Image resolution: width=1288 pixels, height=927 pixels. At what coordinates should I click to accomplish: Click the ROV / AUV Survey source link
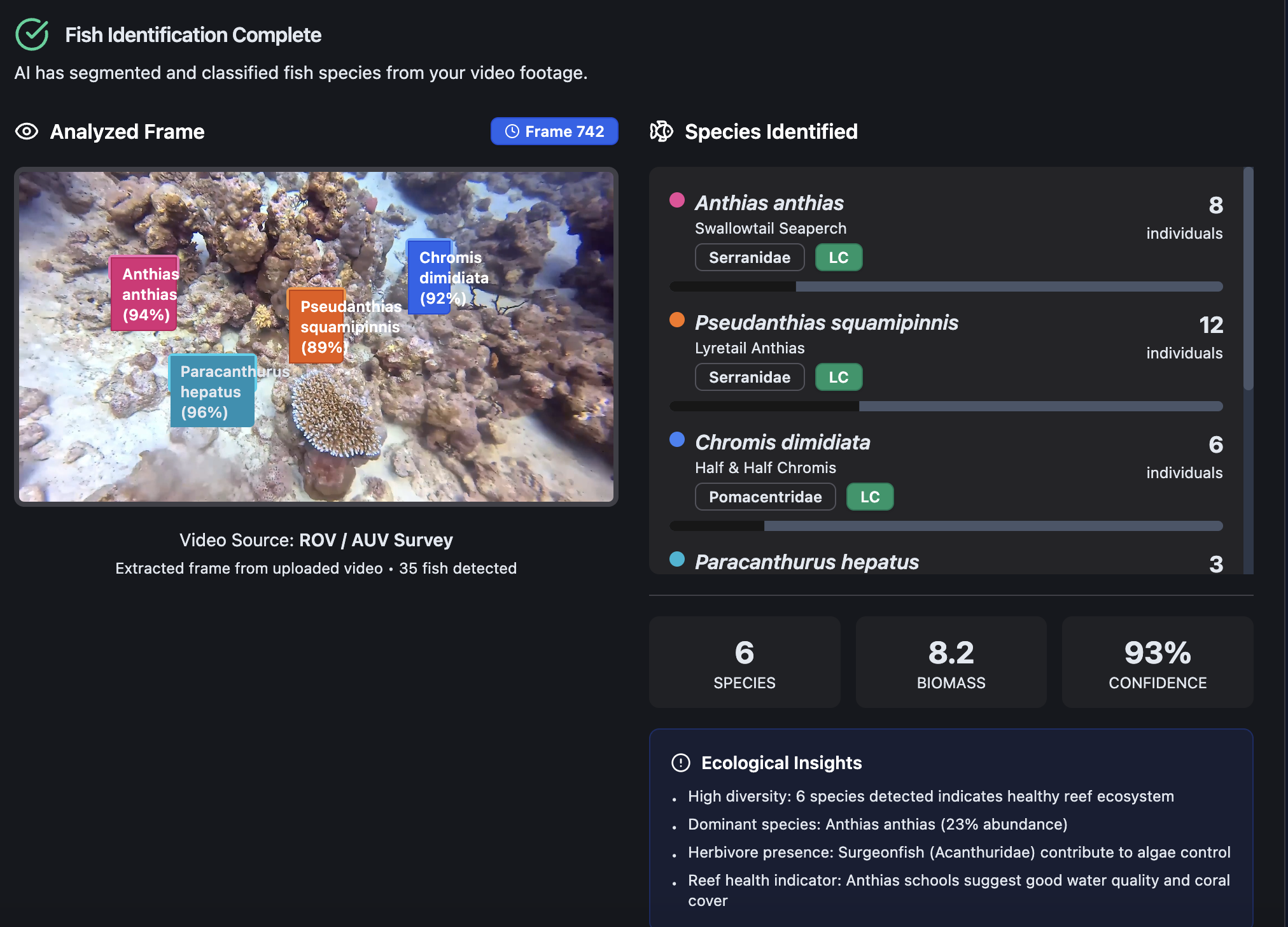click(x=376, y=540)
